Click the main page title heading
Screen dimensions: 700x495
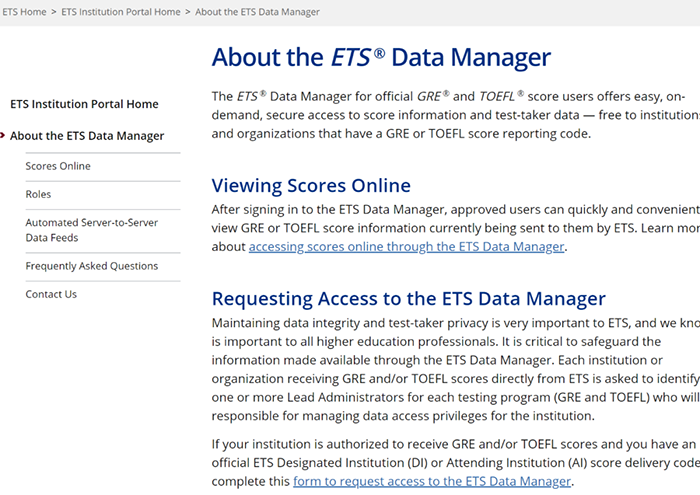tap(381, 57)
